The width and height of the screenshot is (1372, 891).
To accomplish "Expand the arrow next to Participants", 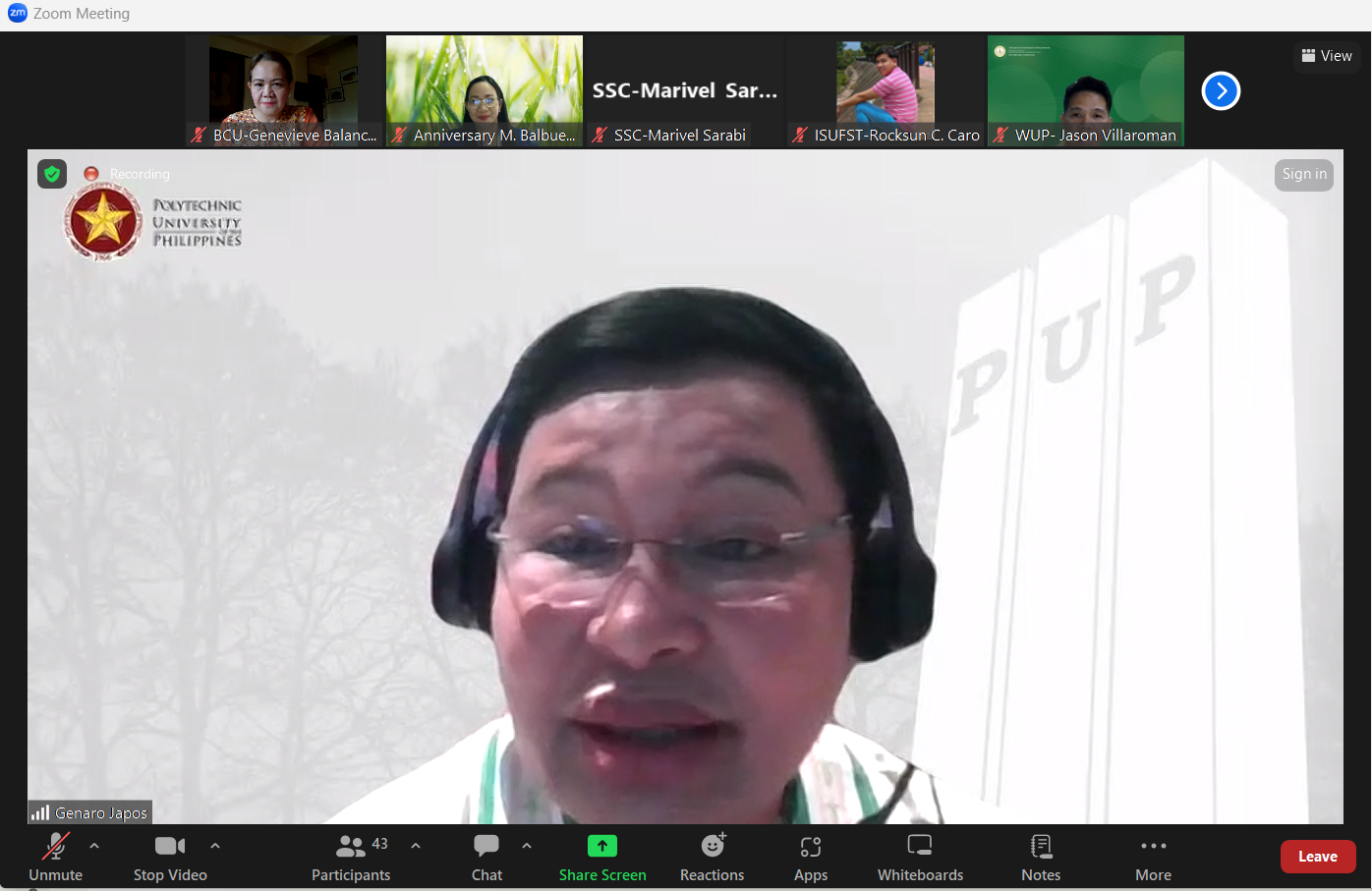I will point(416,845).
